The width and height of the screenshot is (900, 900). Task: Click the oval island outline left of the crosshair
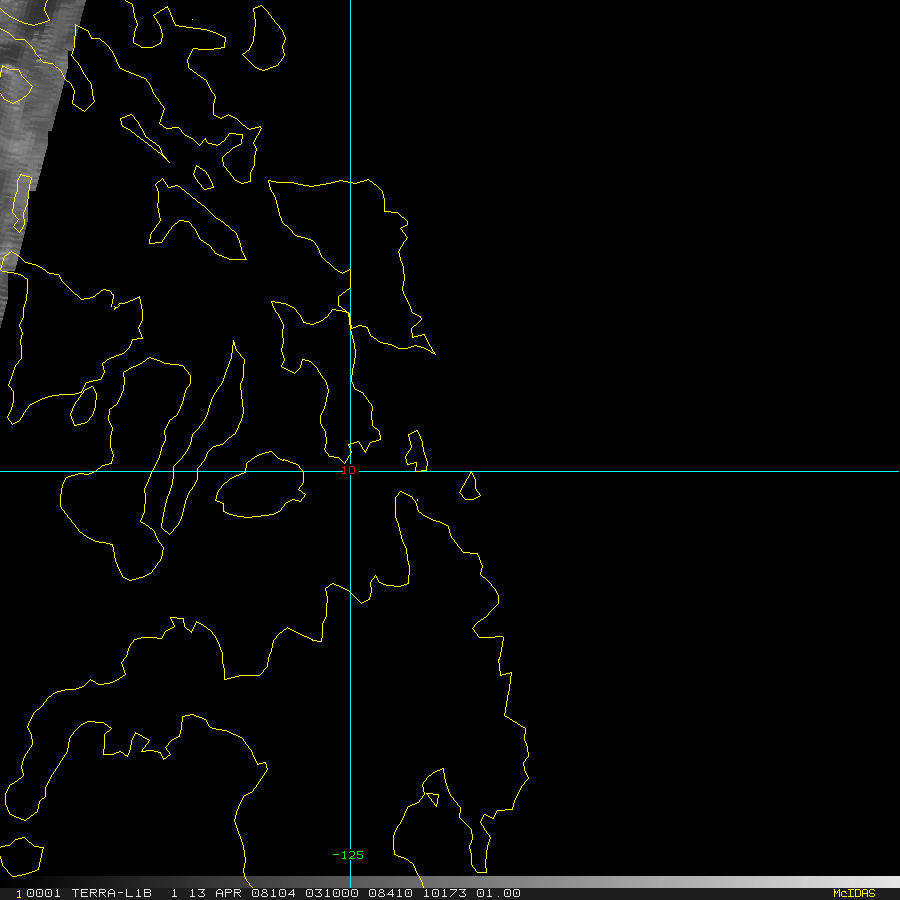(x=260, y=486)
